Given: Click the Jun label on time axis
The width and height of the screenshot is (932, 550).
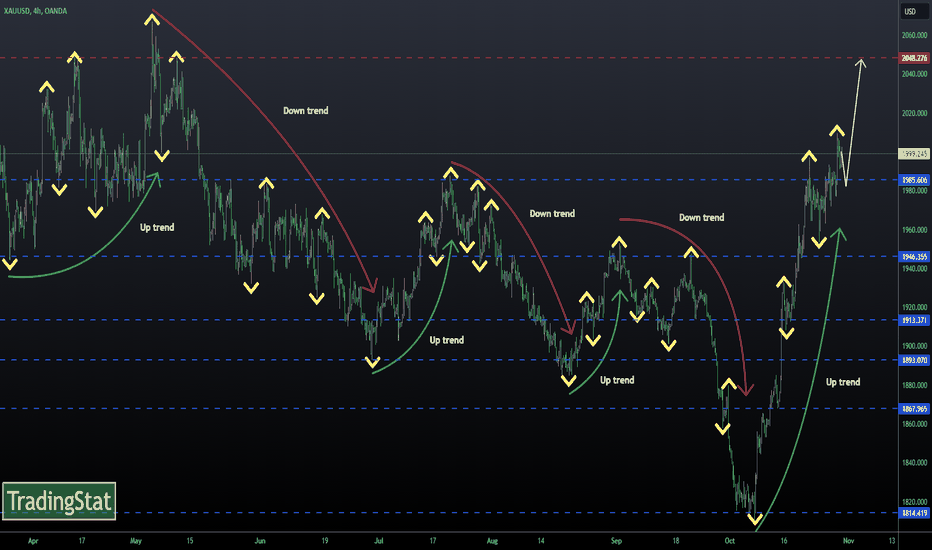Looking at the screenshot, I should 260,540.
